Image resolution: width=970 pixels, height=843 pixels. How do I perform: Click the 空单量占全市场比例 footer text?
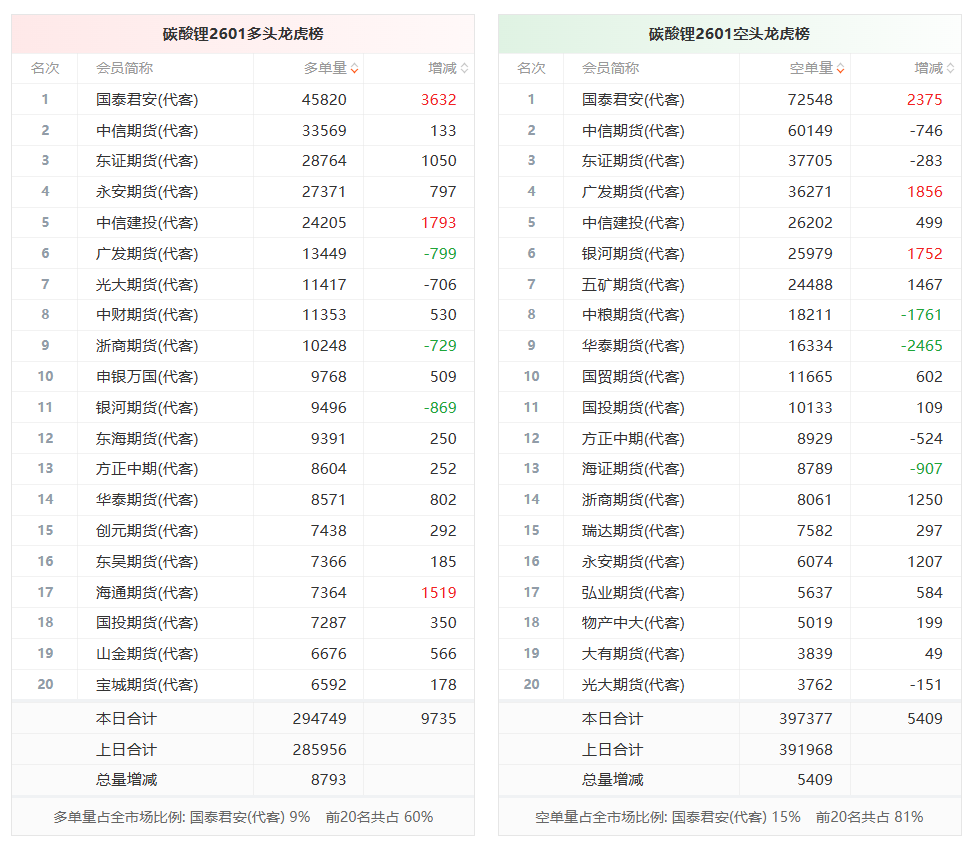pos(729,817)
